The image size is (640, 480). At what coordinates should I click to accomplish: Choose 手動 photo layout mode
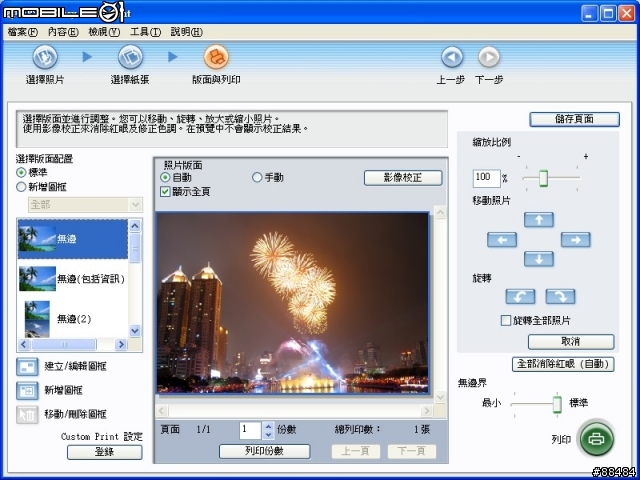[257, 177]
